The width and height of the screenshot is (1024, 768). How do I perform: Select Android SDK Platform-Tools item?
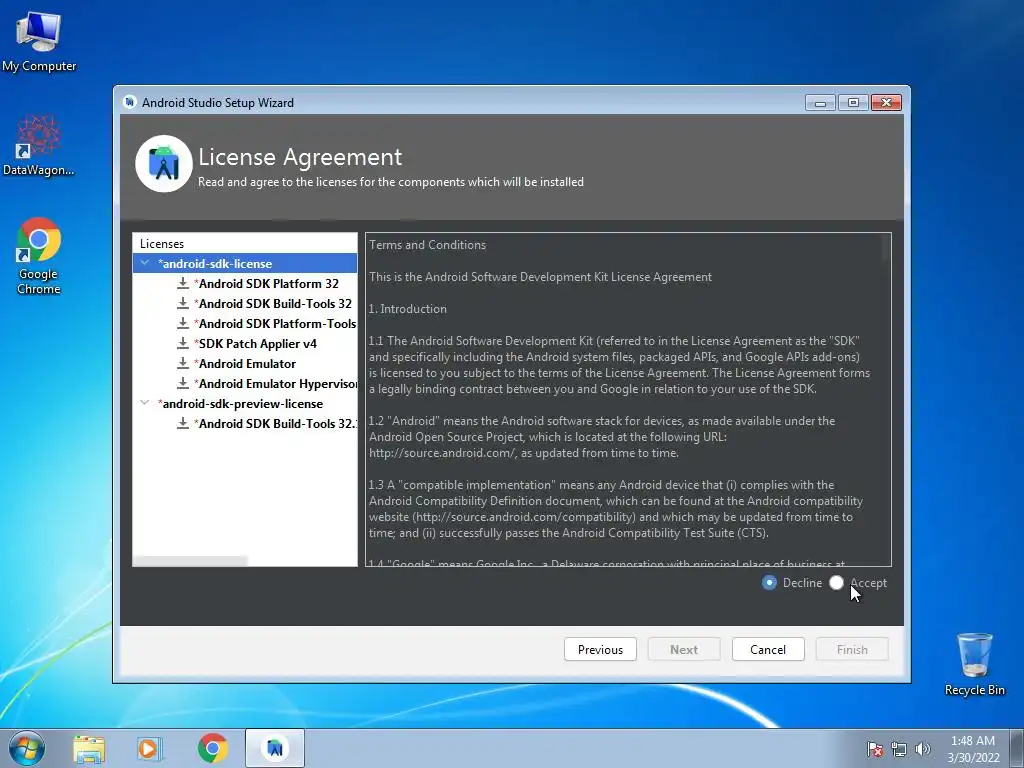point(277,324)
